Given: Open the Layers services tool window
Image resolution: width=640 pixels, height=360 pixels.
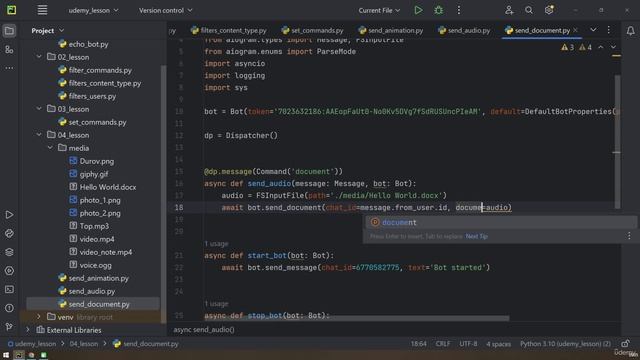Looking at the screenshot, I should click(x=9, y=252).
